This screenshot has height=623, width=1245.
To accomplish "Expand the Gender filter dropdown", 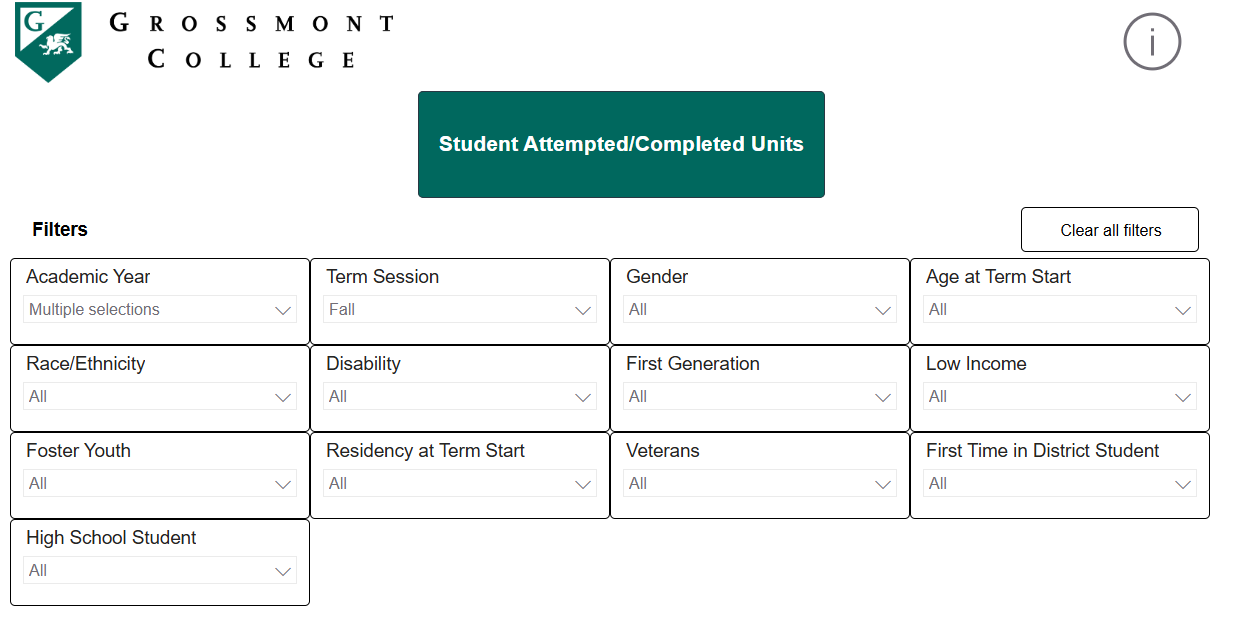I will coord(758,309).
